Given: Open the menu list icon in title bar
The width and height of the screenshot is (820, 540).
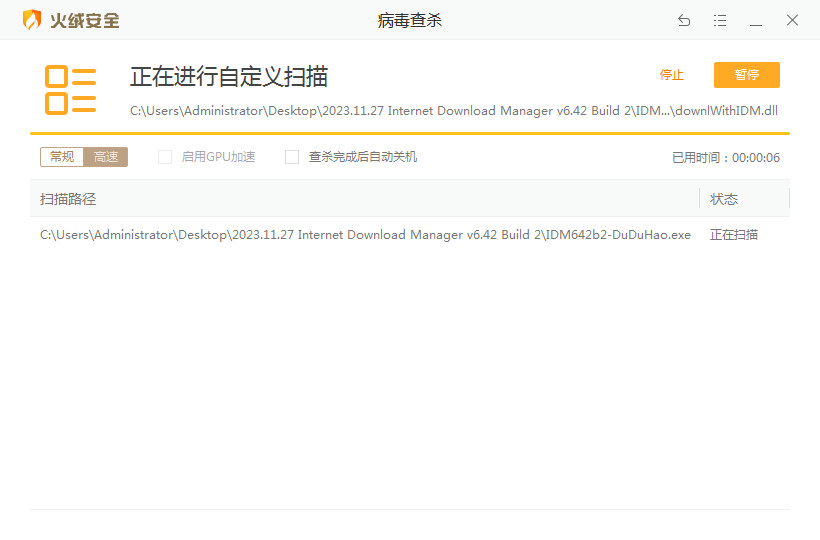Looking at the screenshot, I should point(720,20).
